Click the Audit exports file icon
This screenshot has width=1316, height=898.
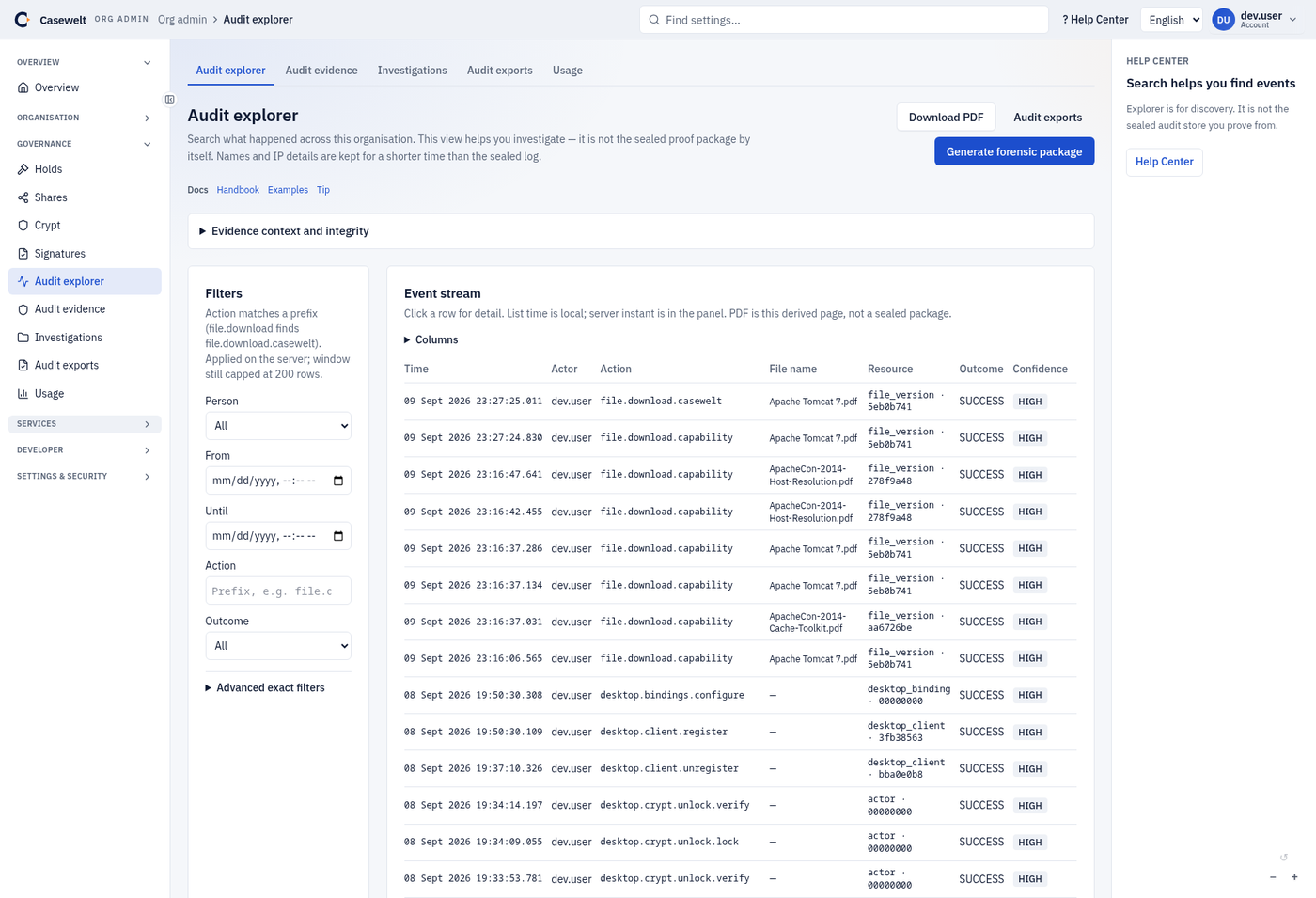[23, 365]
